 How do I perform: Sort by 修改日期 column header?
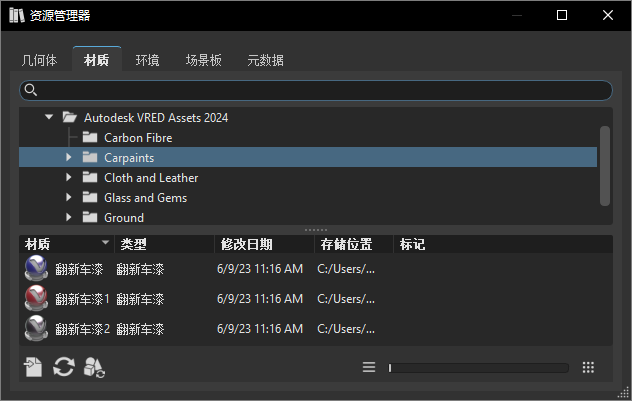264,244
